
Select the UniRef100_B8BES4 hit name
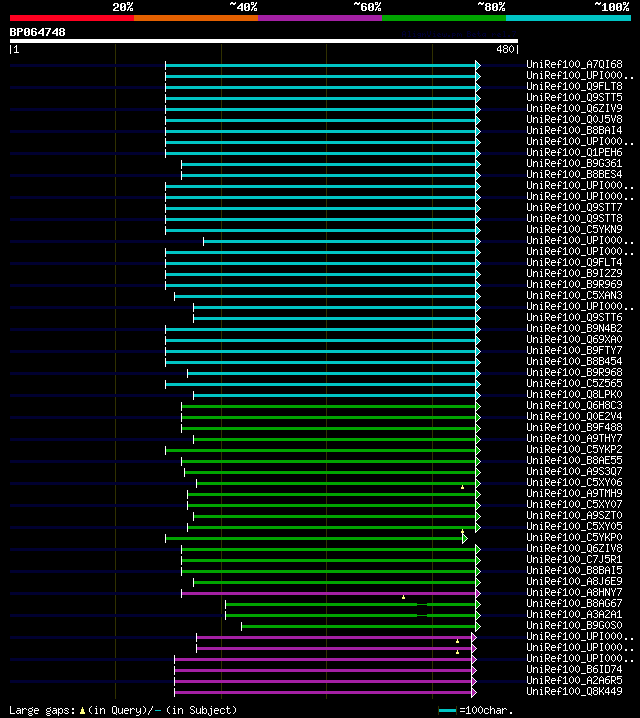(574, 174)
